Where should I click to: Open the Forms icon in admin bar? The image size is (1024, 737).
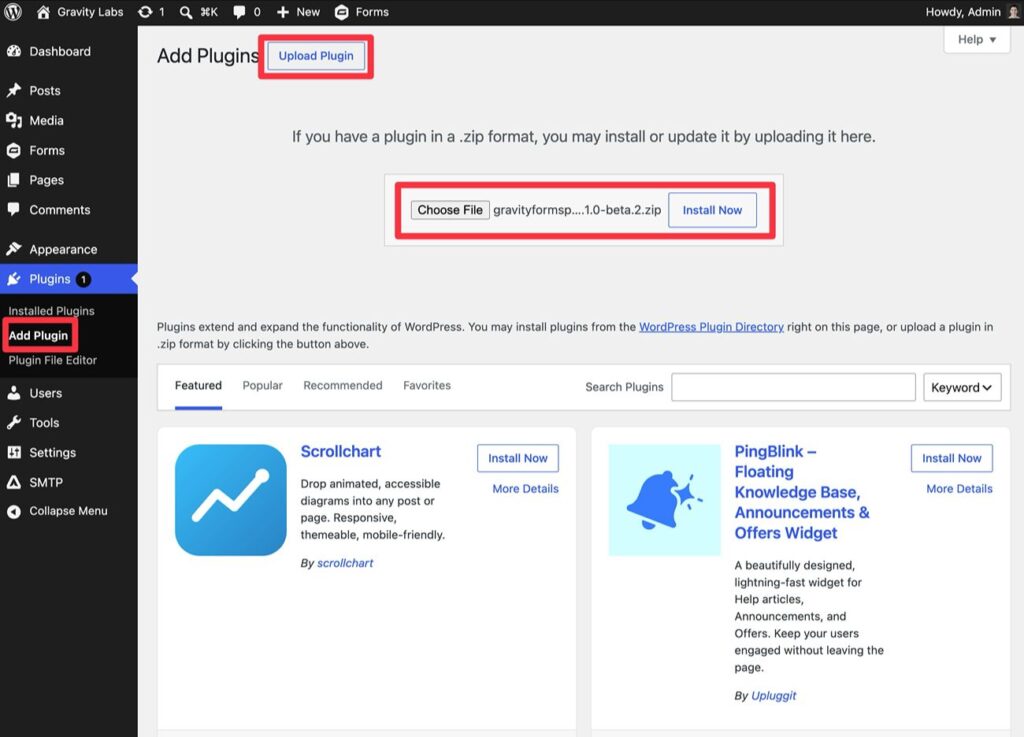point(342,12)
